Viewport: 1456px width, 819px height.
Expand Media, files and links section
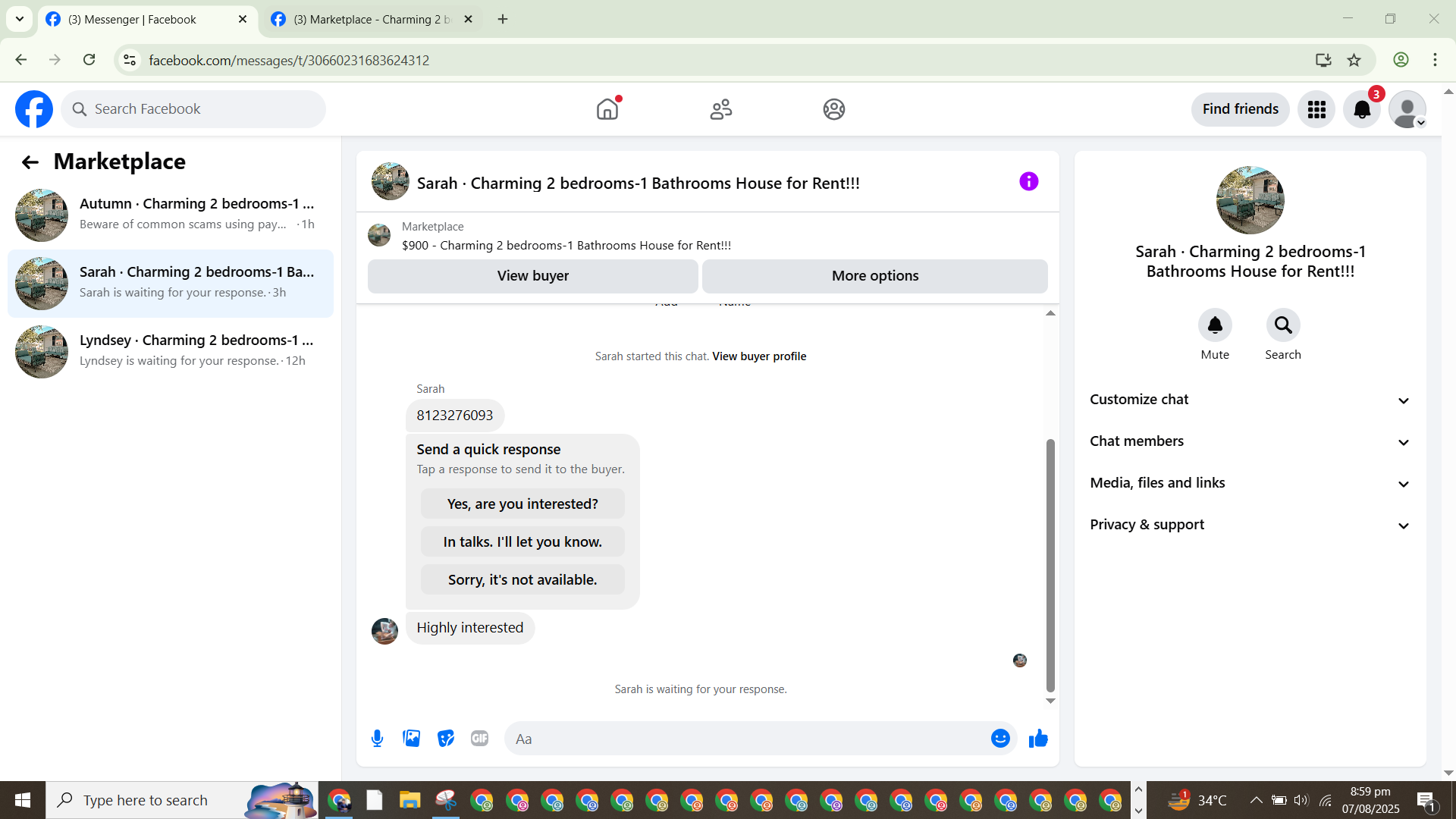1250,483
